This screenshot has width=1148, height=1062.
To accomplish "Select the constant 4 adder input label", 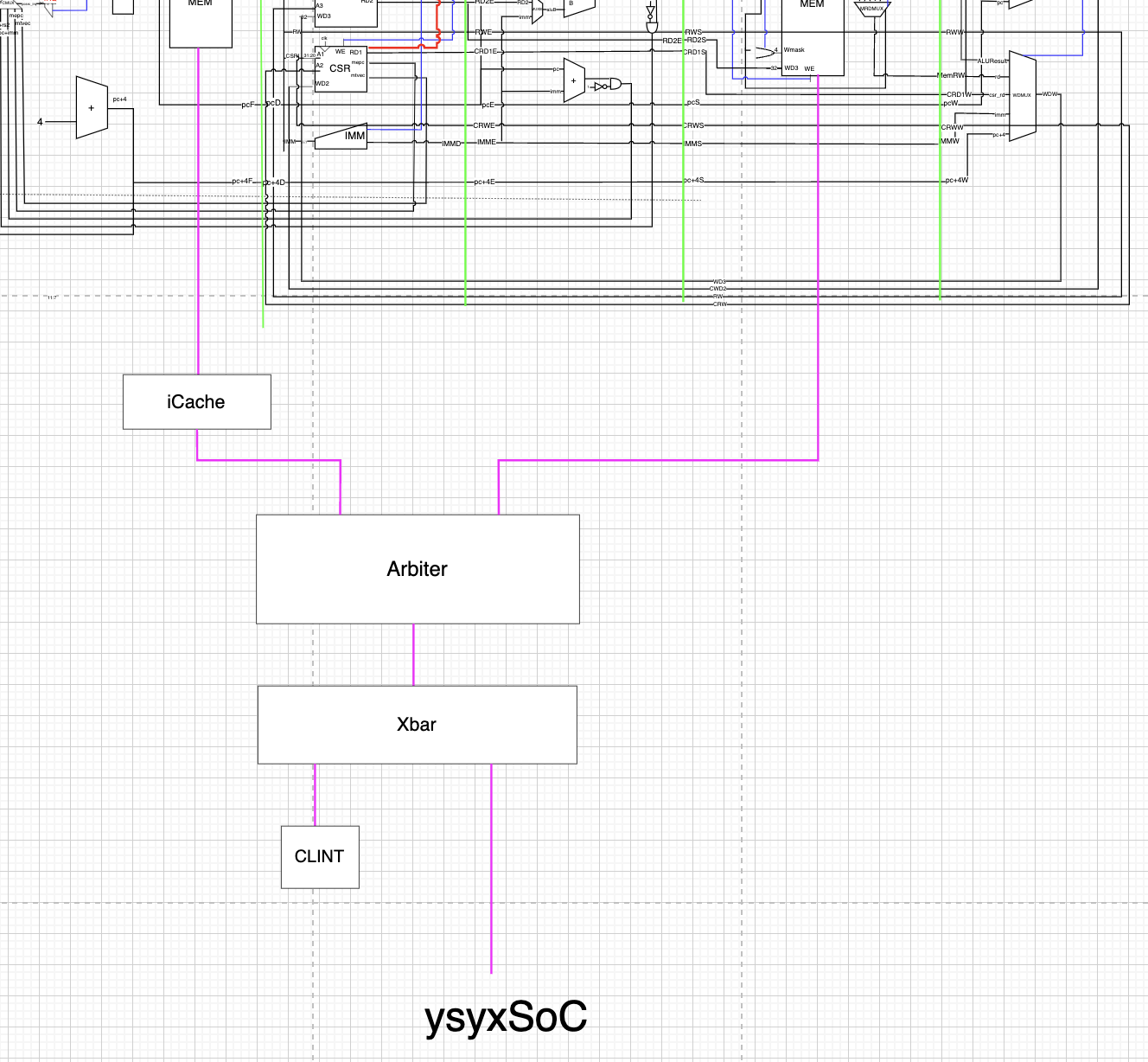I will 40,122.
